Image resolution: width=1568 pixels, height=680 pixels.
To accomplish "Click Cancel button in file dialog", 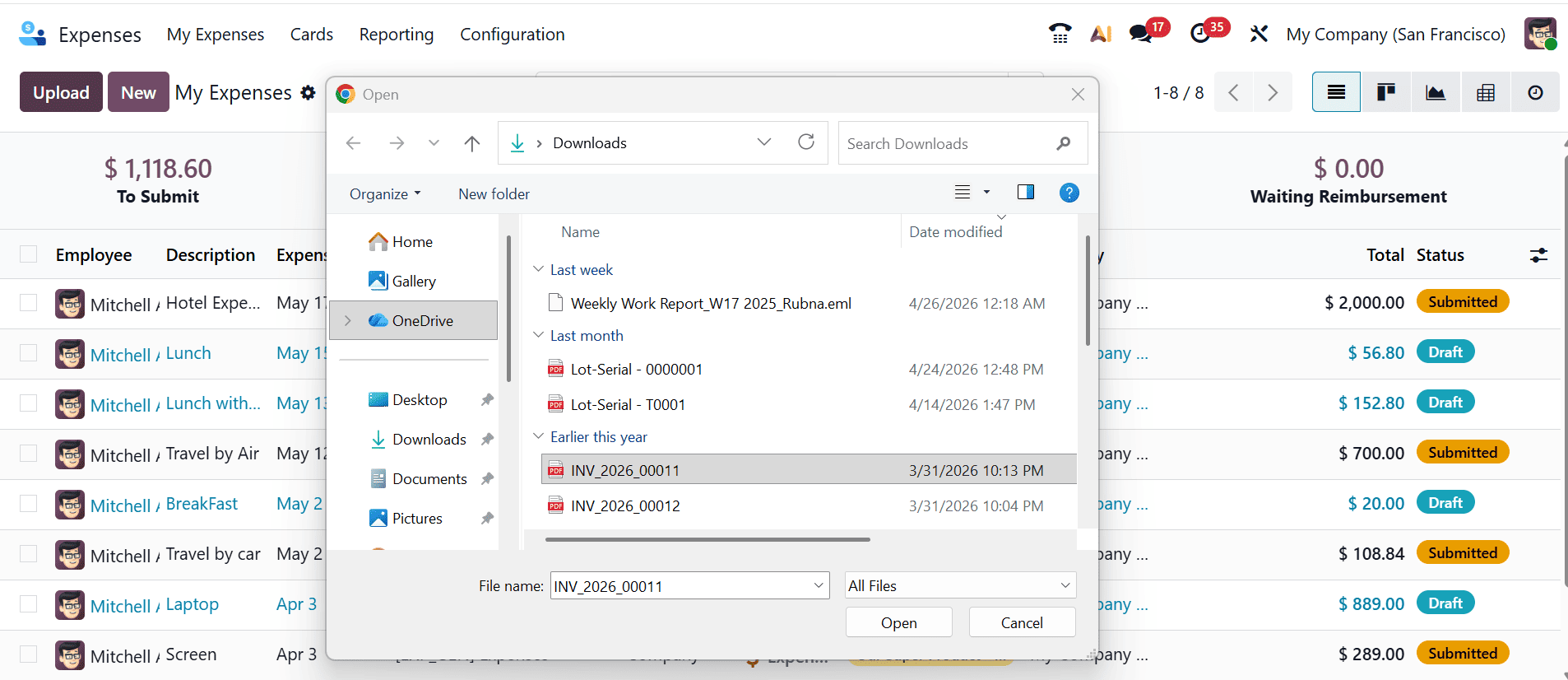I will pyautogui.click(x=1022, y=622).
